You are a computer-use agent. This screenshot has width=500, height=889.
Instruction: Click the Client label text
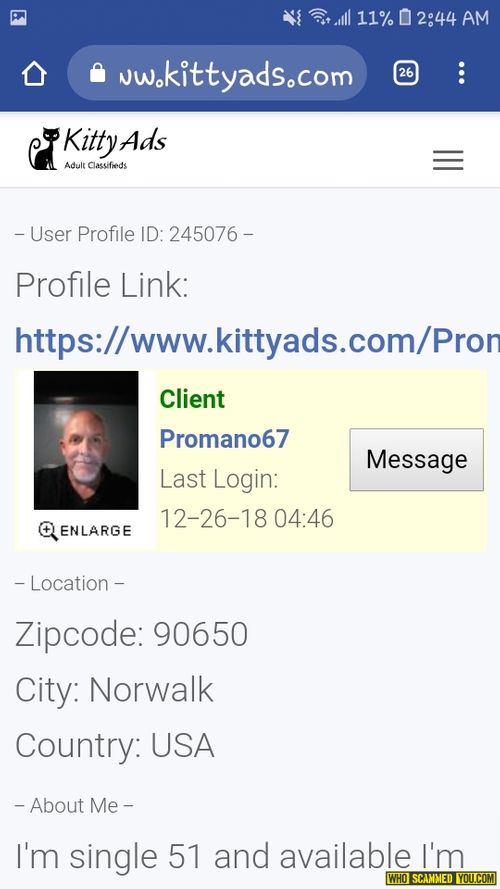point(192,399)
